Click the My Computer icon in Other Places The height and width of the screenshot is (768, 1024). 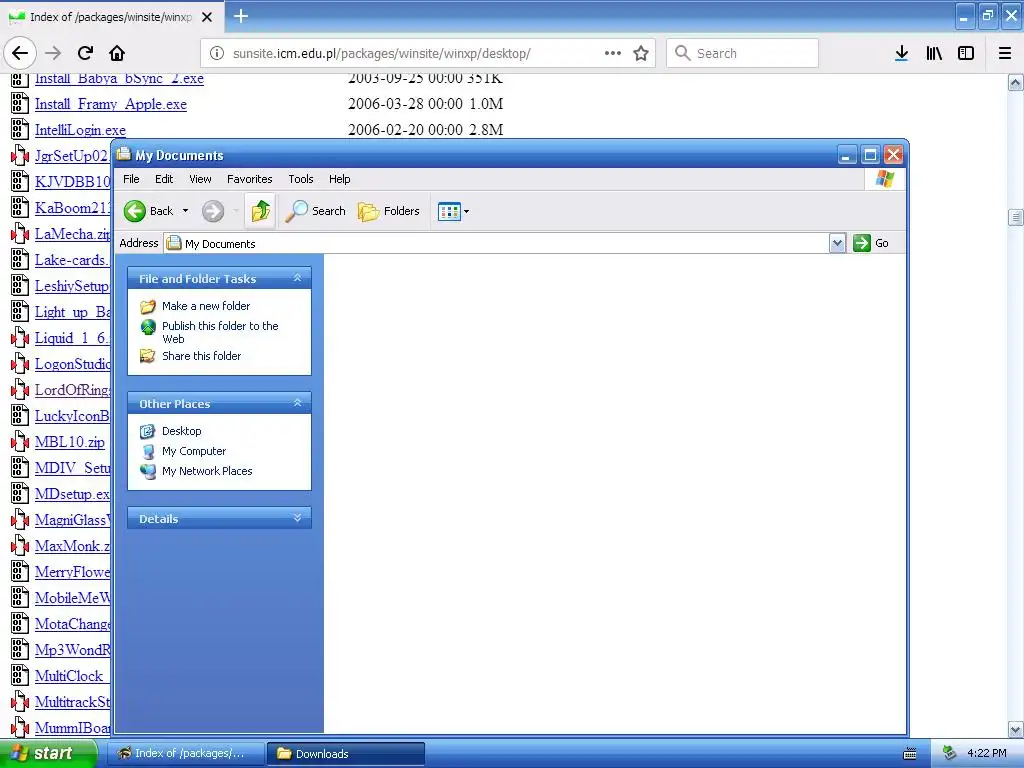coord(148,451)
